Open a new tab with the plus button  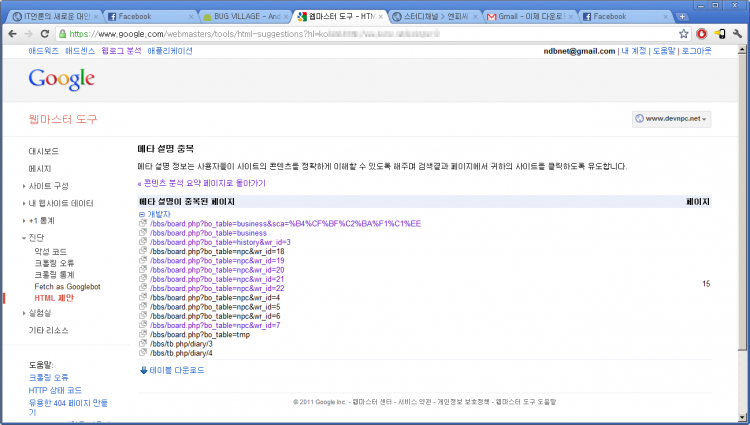(682, 17)
